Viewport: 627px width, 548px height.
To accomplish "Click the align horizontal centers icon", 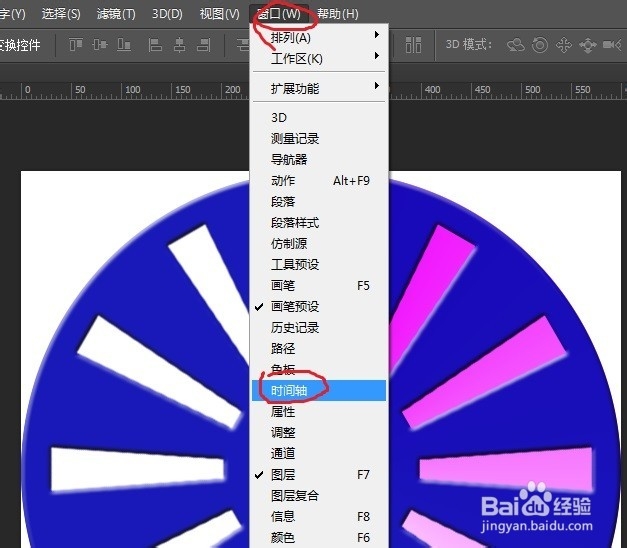I will [179, 45].
